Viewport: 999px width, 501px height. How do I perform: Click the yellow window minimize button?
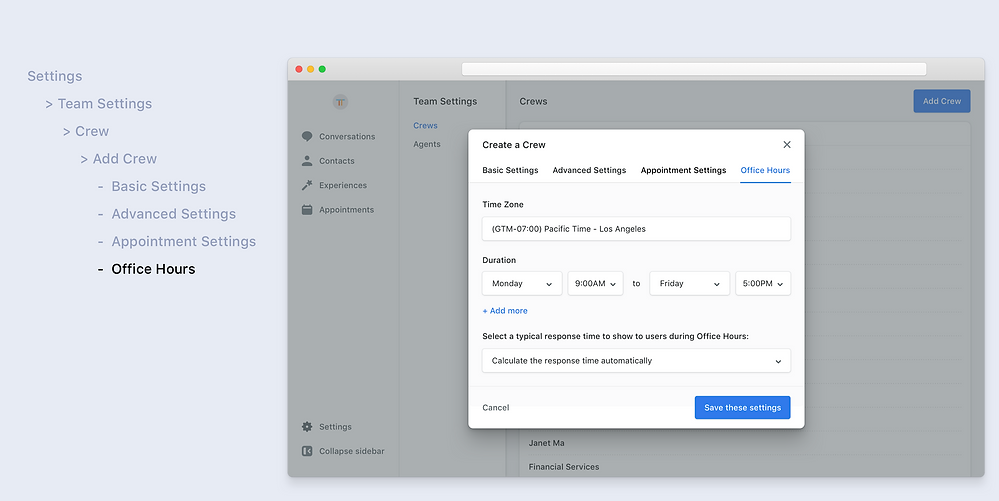coord(310,69)
